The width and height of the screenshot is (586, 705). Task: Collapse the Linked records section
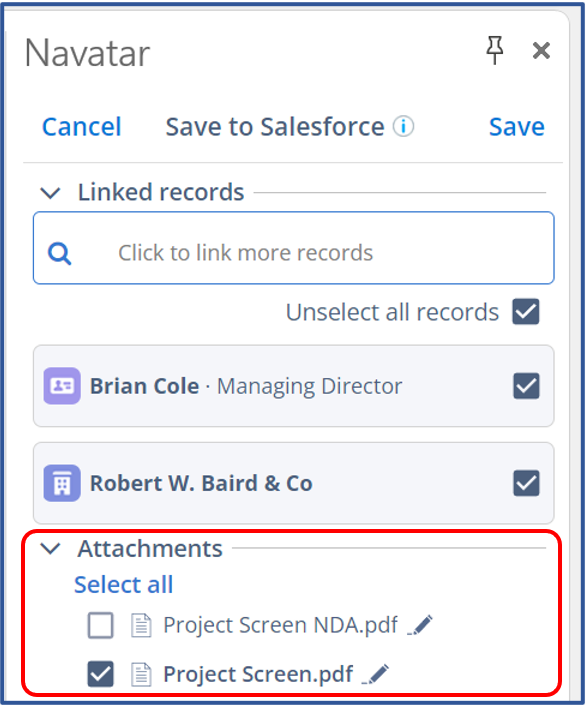click(50, 193)
